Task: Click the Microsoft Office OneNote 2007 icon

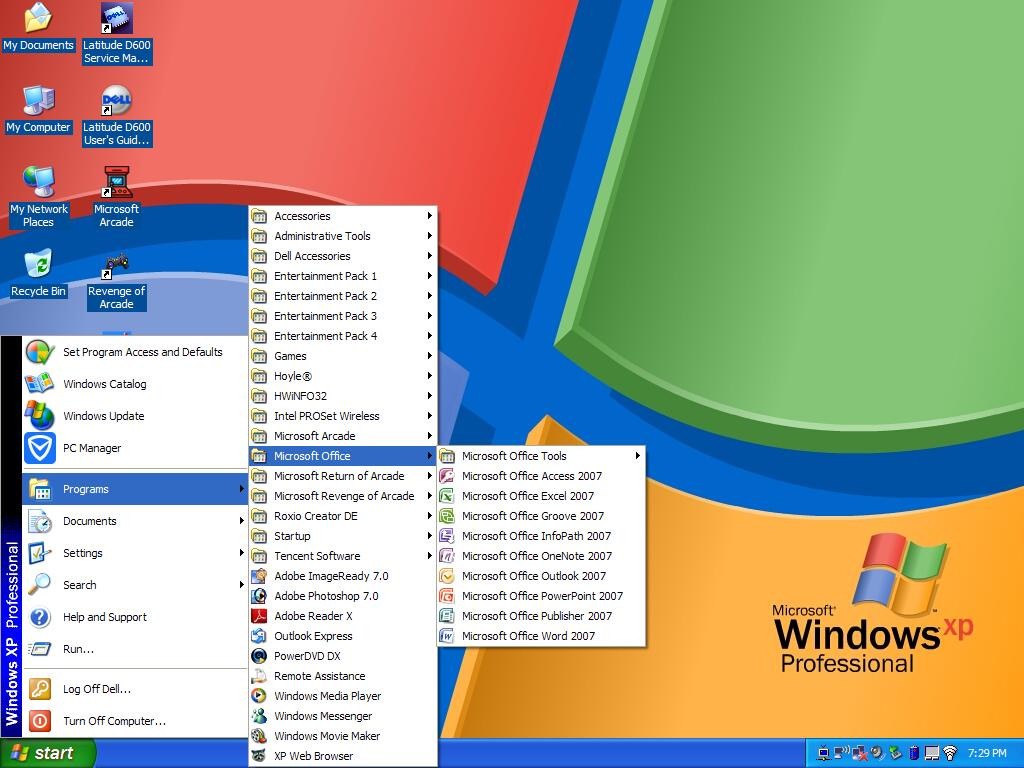Action: [447, 556]
